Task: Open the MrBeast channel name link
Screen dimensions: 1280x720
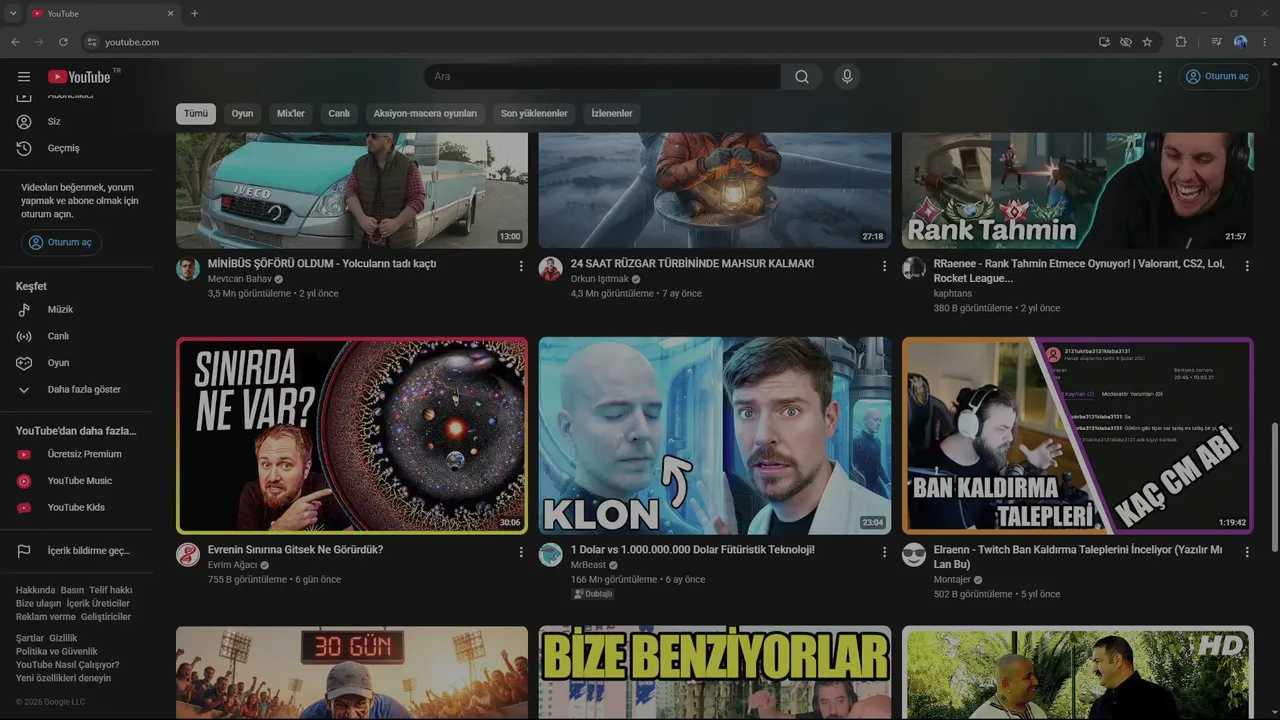Action: tap(589, 565)
